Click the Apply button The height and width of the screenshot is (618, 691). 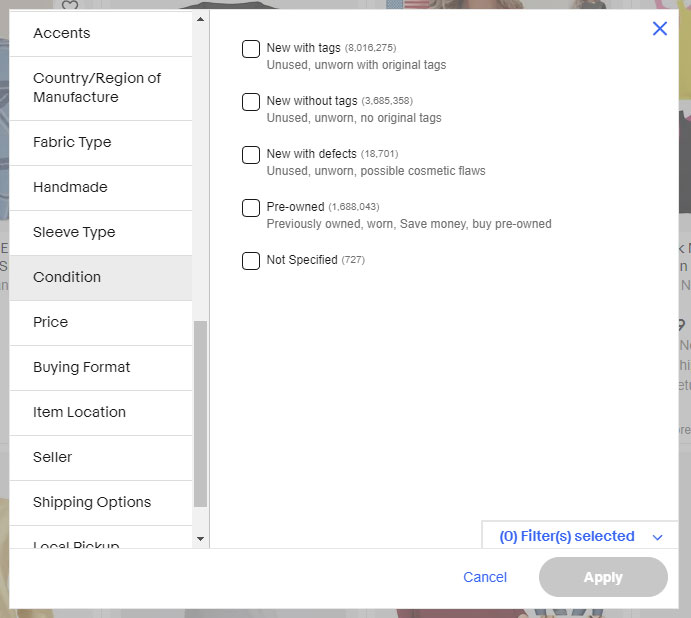coord(603,577)
